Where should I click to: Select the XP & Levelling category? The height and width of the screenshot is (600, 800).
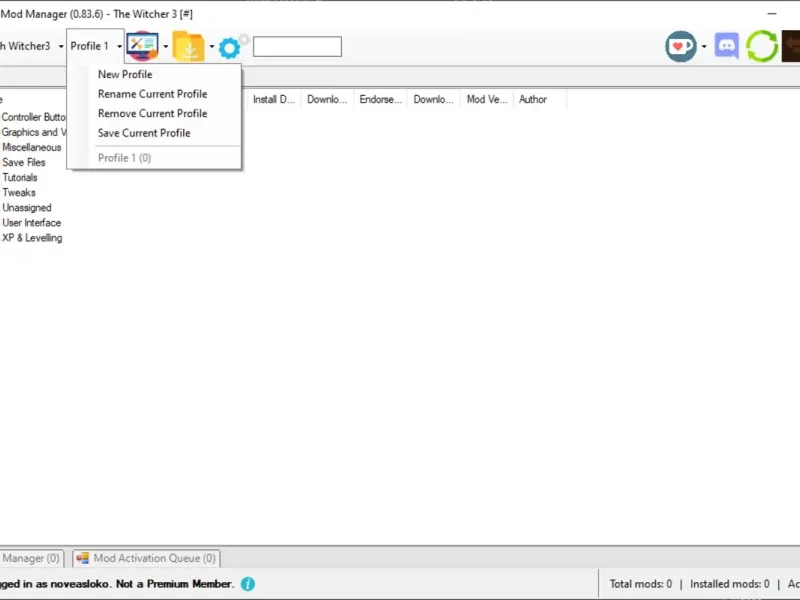tap(32, 238)
